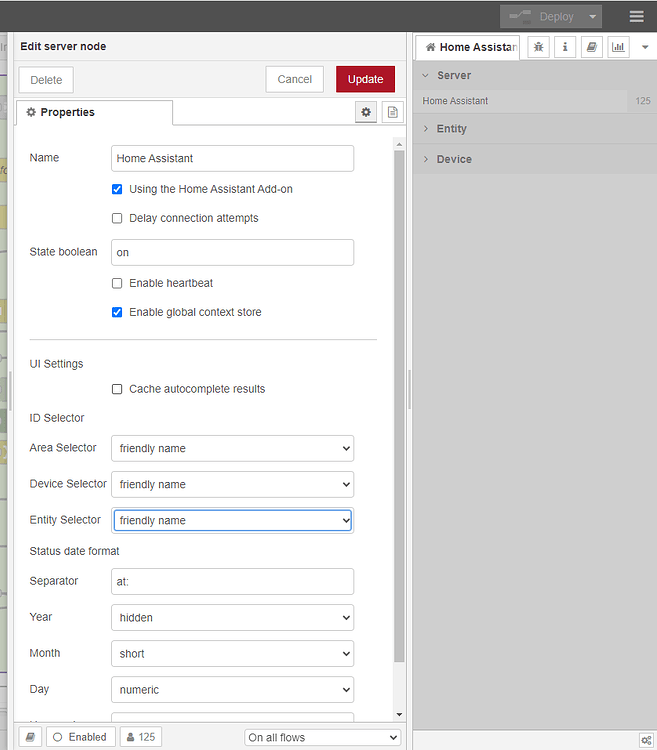Click the Separator input field

pos(232,582)
